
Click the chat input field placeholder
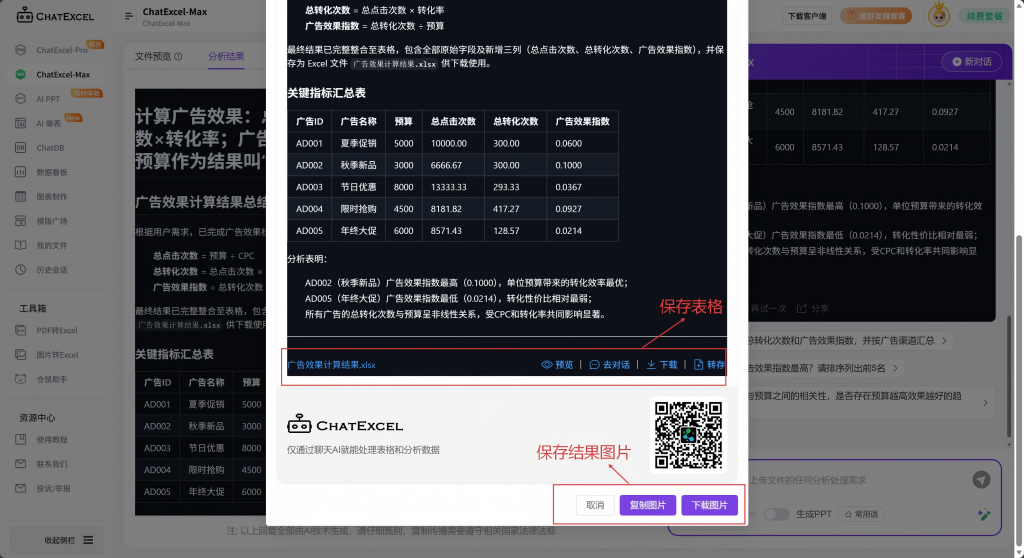click(x=807, y=480)
